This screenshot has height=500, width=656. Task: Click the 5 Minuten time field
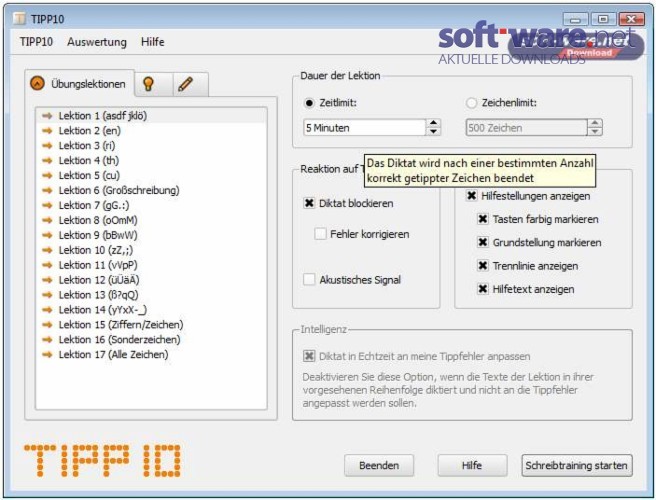click(364, 128)
